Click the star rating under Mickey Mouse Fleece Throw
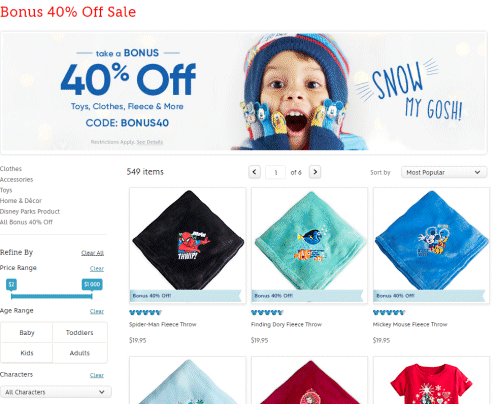500x404 pixels. (x=389, y=312)
